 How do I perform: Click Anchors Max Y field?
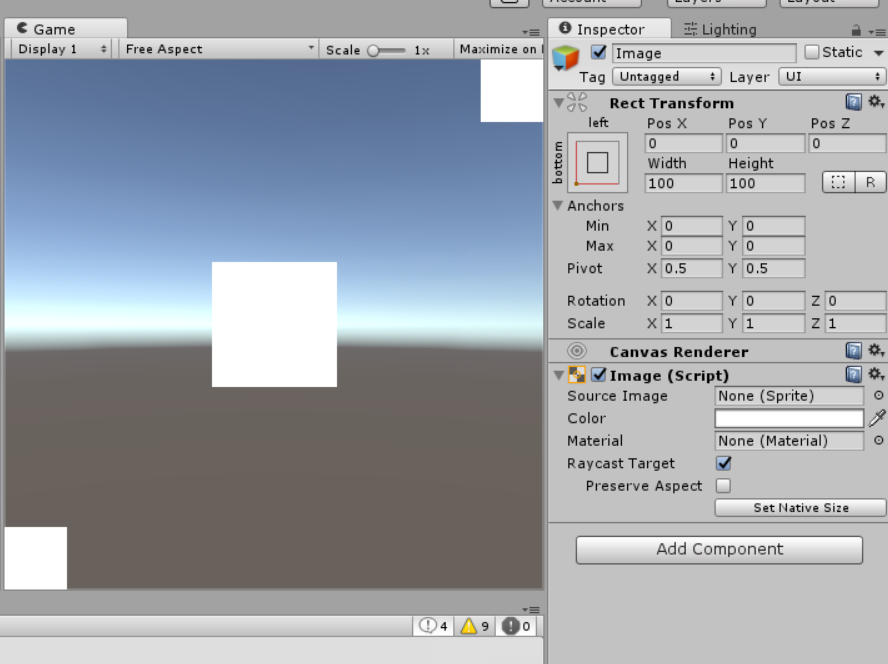[774, 246]
